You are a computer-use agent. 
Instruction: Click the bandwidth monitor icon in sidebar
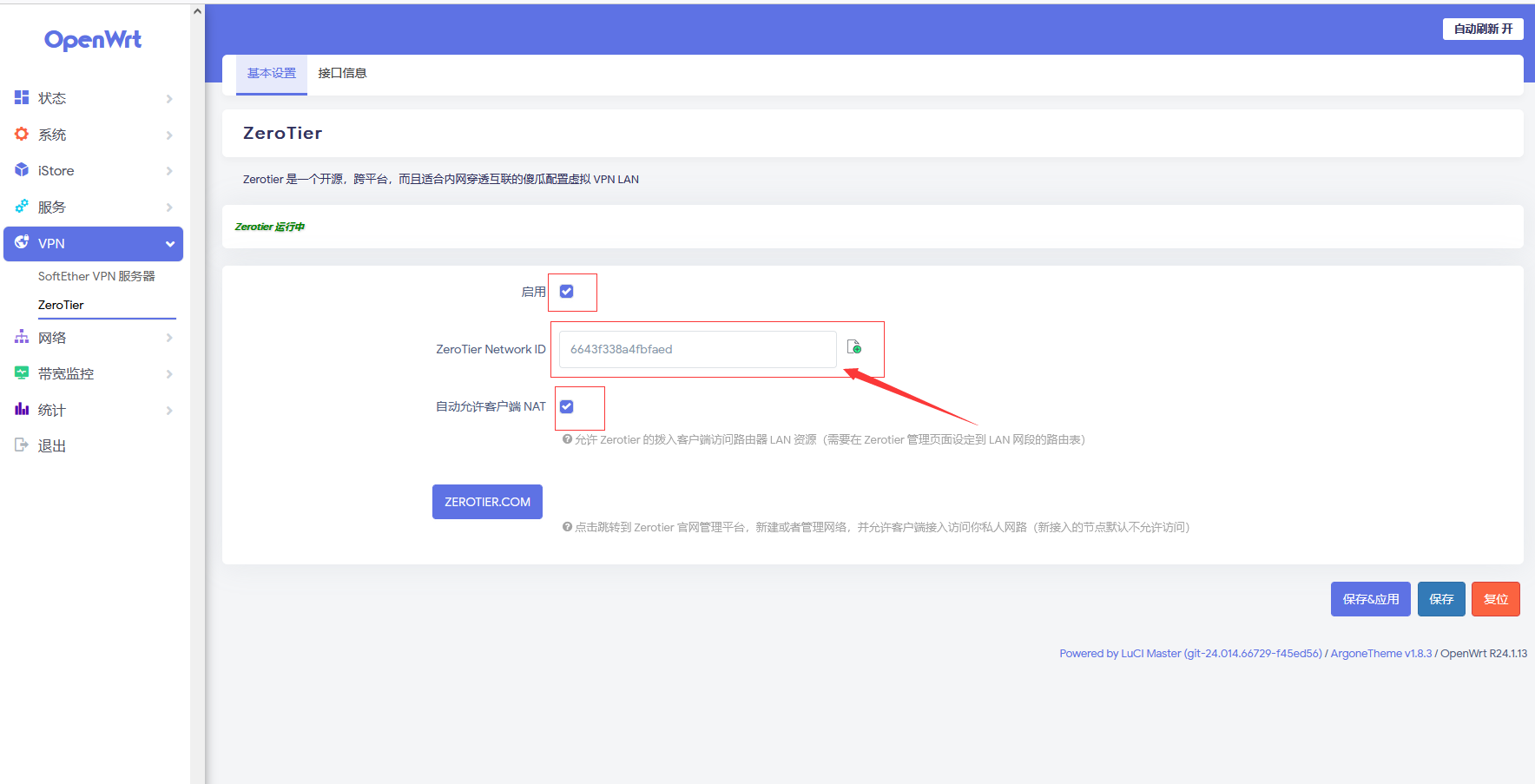[x=22, y=373]
